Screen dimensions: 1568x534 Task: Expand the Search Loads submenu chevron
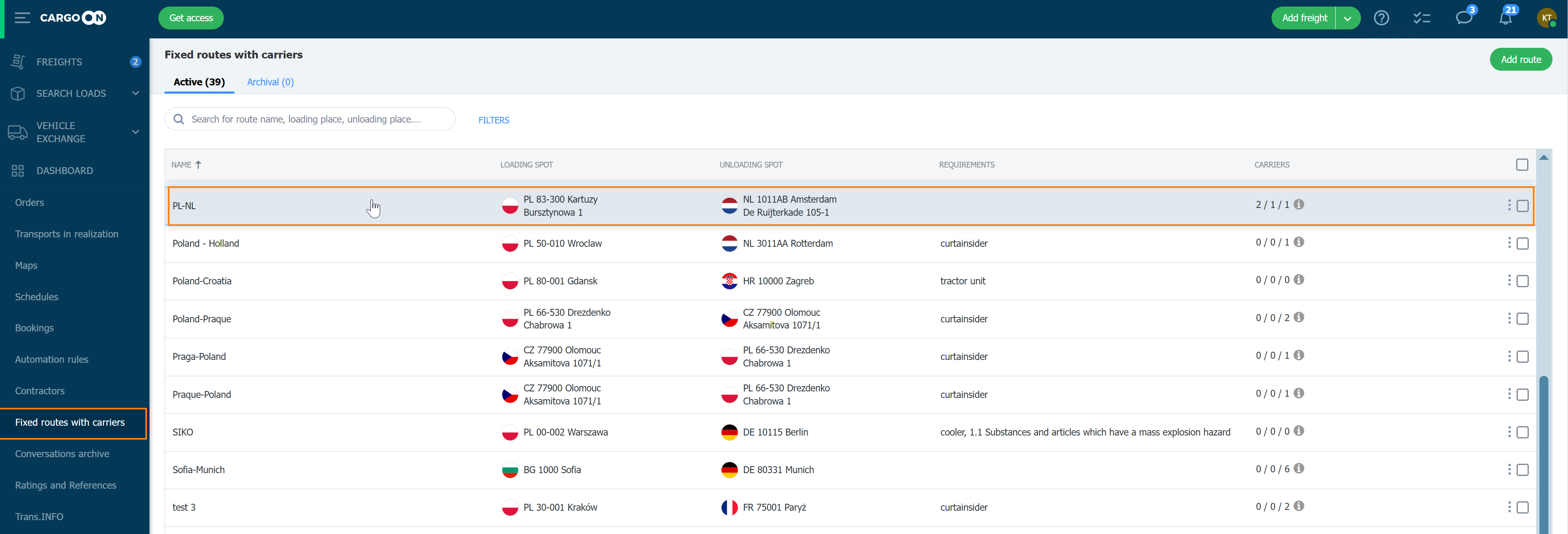pyautogui.click(x=135, y=93)
